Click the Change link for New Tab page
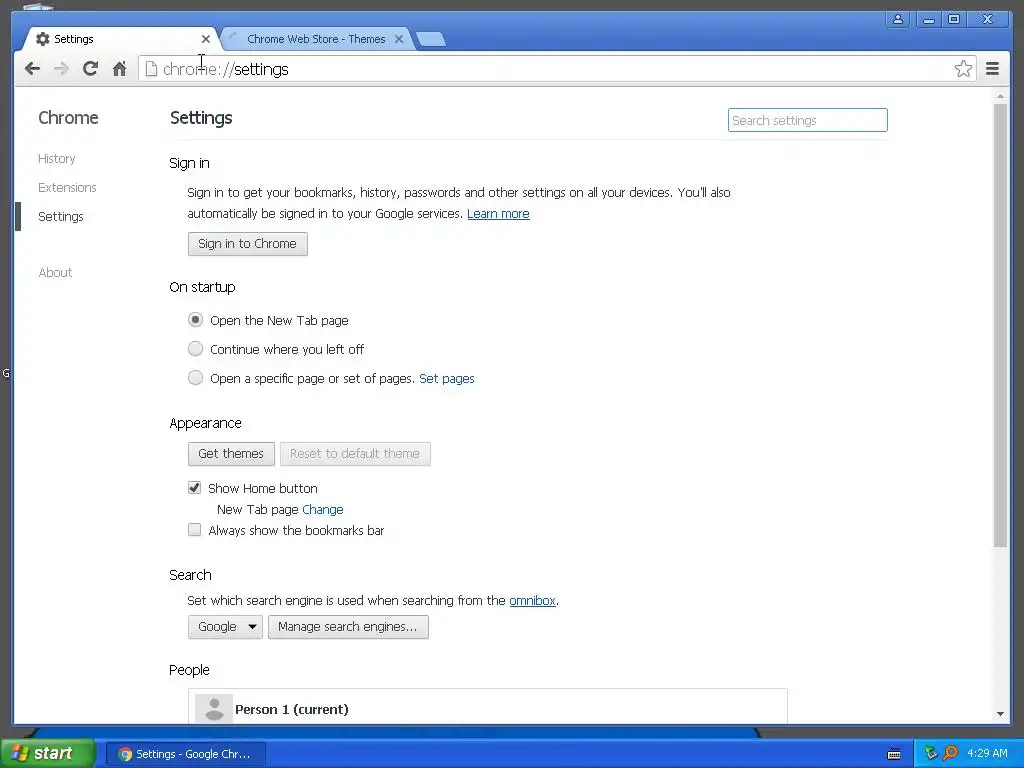1024x768 pixels. tap(323, 509)
